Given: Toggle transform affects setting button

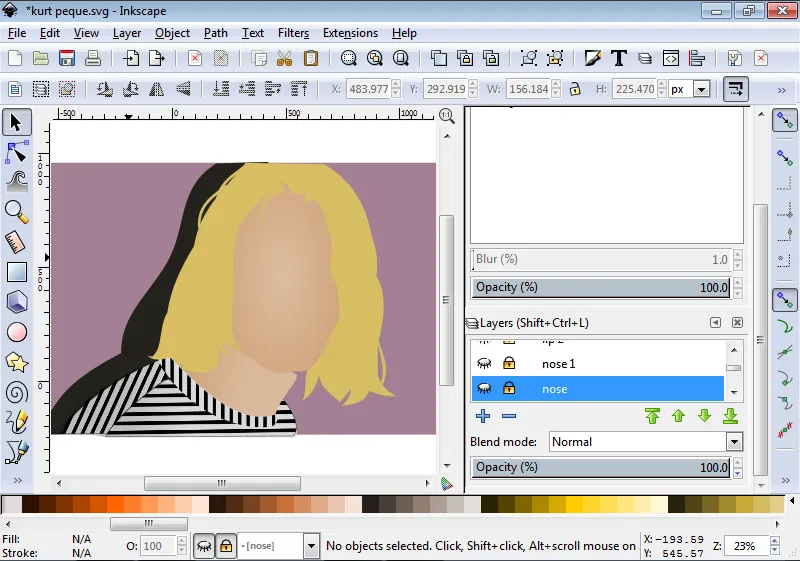Looking at the screenshot, I should point(735,89).
